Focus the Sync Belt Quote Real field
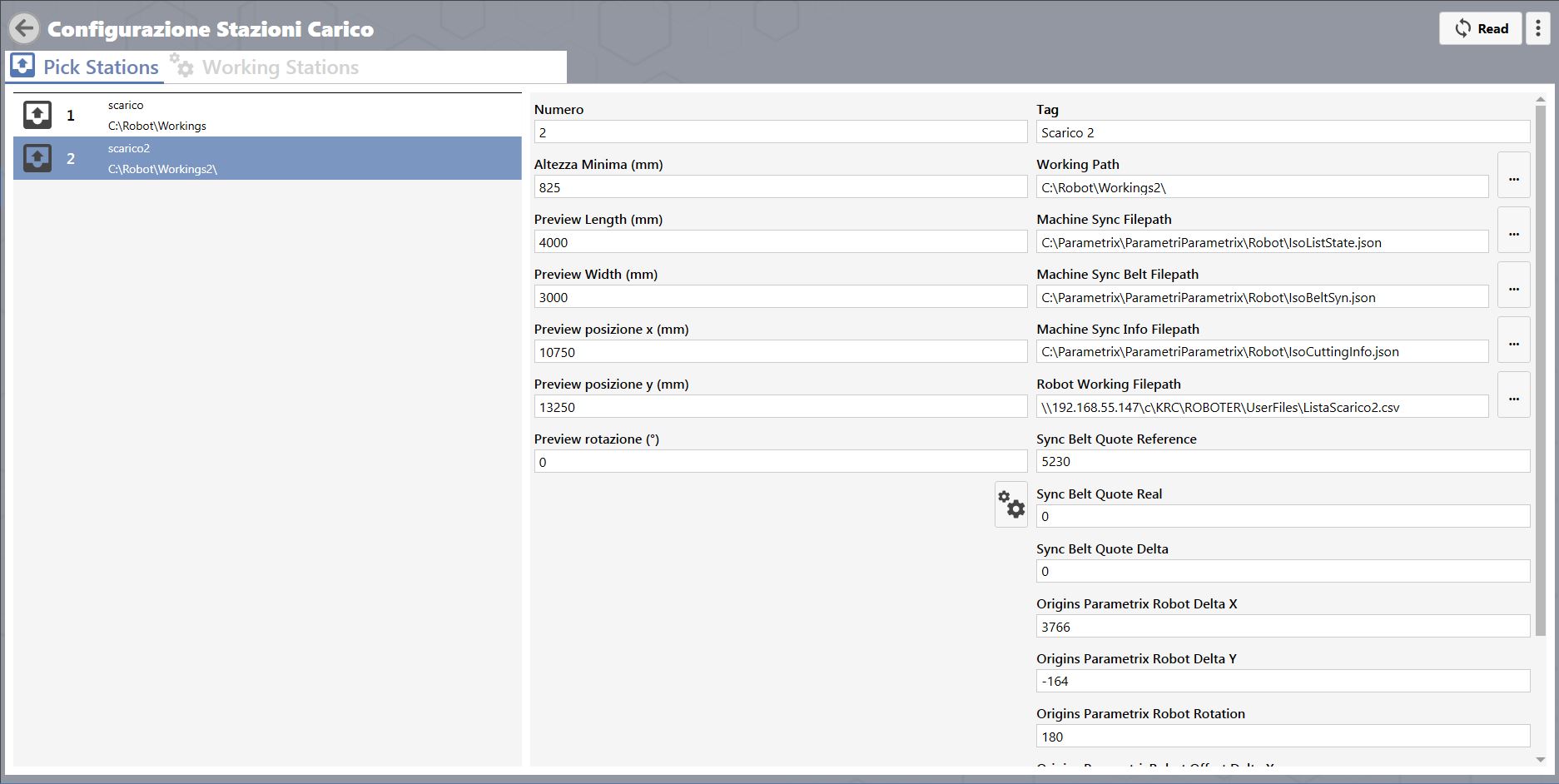Image resolution: width=1559 pixels, height=784 pixels. pyautogui.click(x=1283, y=516)
